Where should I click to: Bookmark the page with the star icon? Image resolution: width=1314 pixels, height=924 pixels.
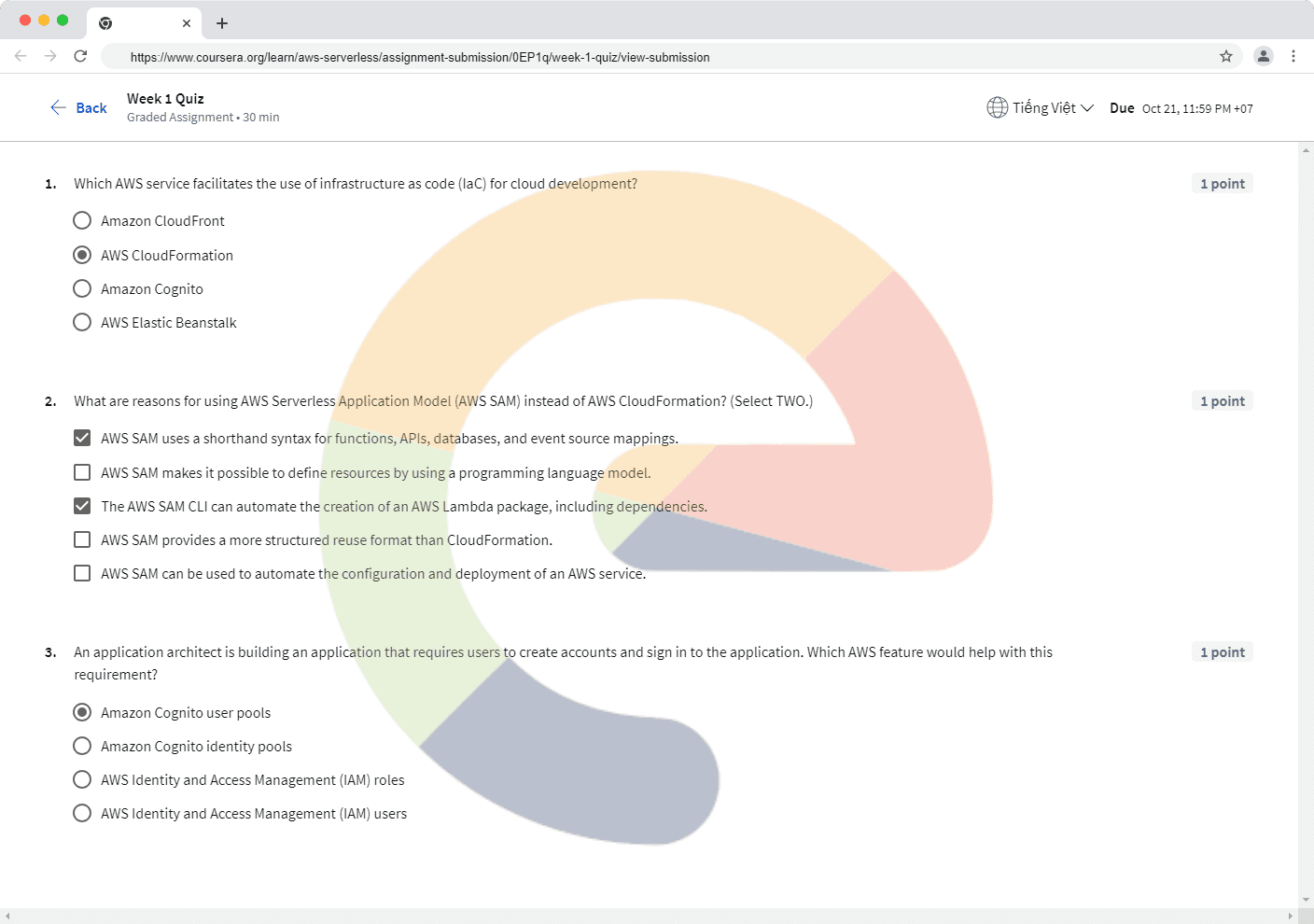point(1225,56)
